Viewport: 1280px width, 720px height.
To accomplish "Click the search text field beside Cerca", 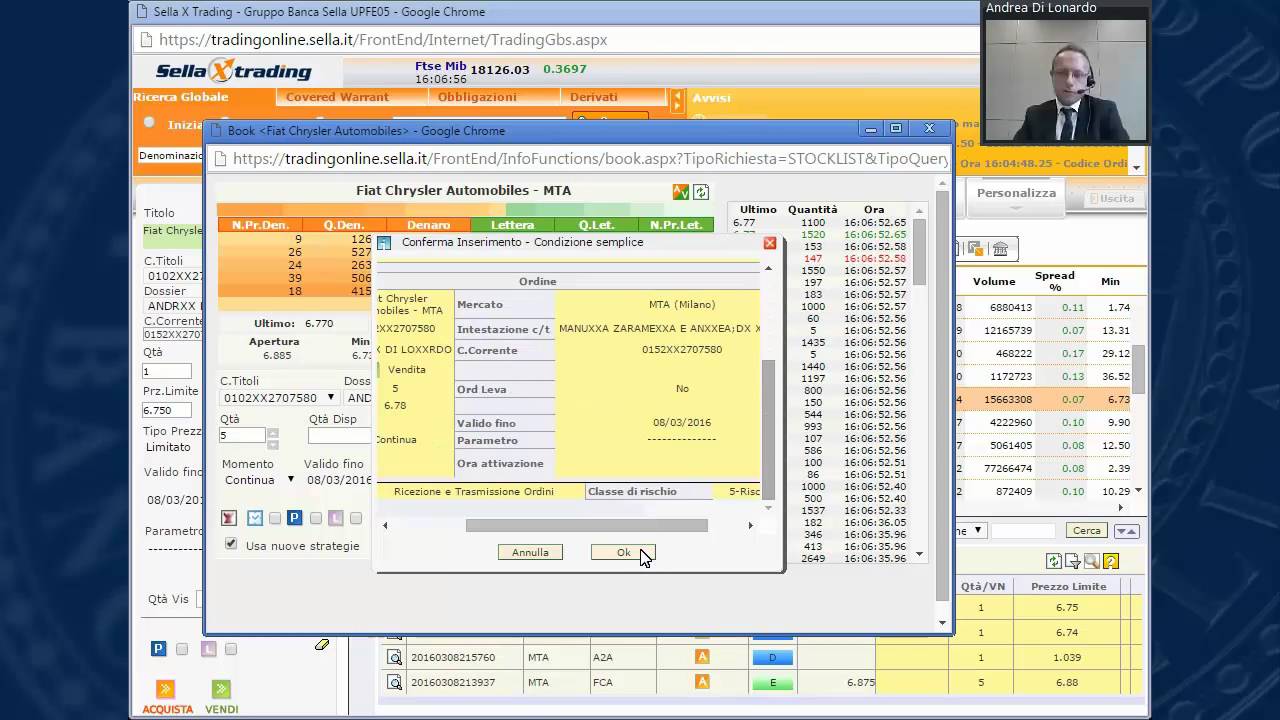I will [x=1022, y=531].
